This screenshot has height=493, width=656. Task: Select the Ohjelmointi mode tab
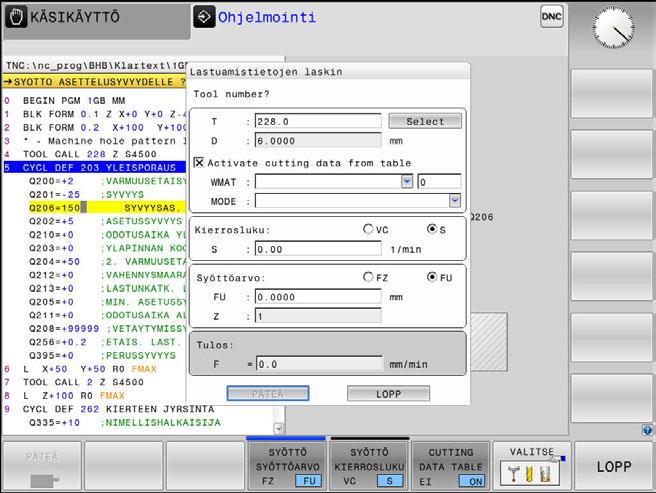point(255,17)
